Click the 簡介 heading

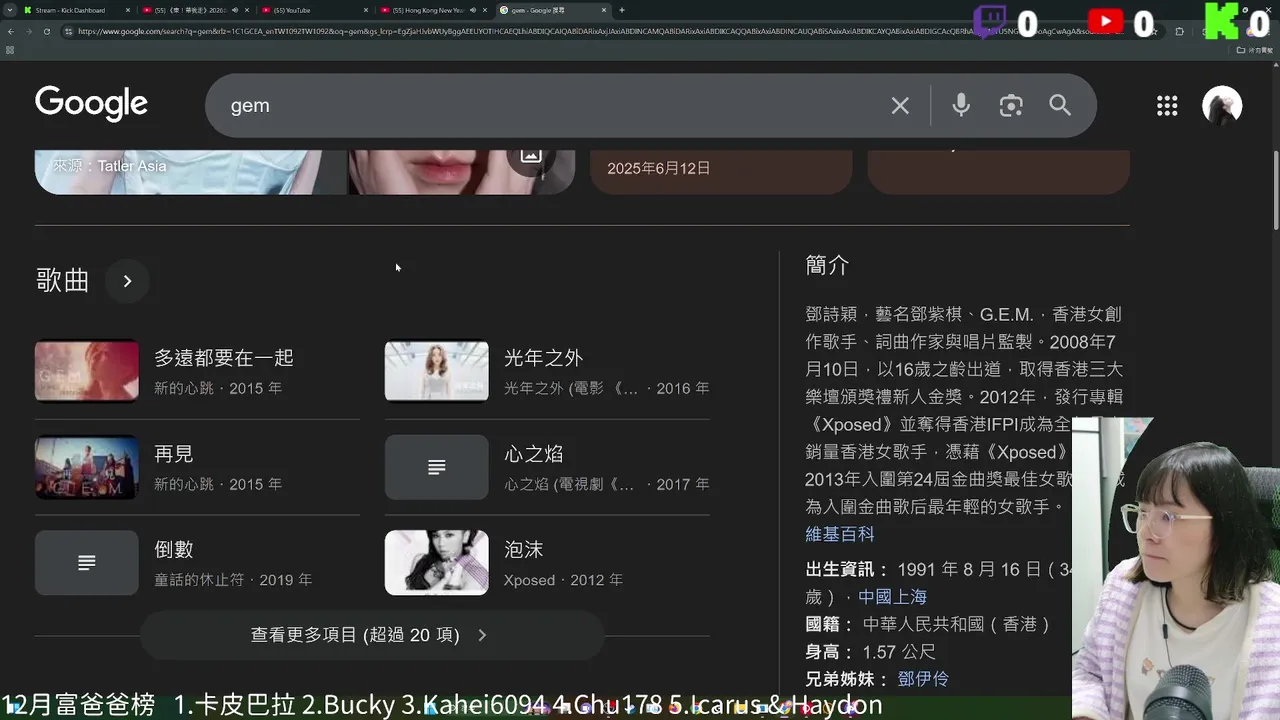point(827,265)
